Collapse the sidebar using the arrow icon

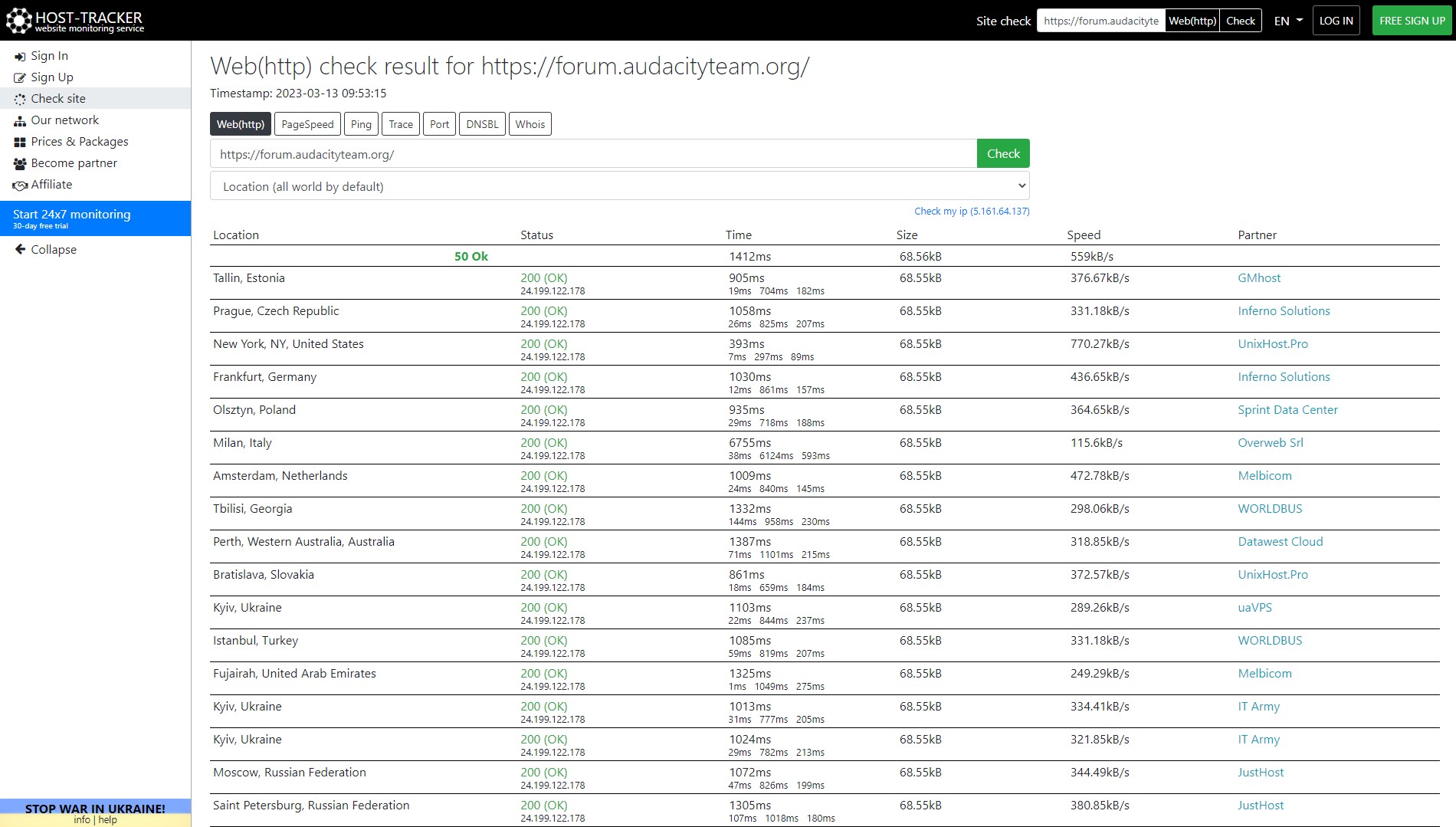21,249
